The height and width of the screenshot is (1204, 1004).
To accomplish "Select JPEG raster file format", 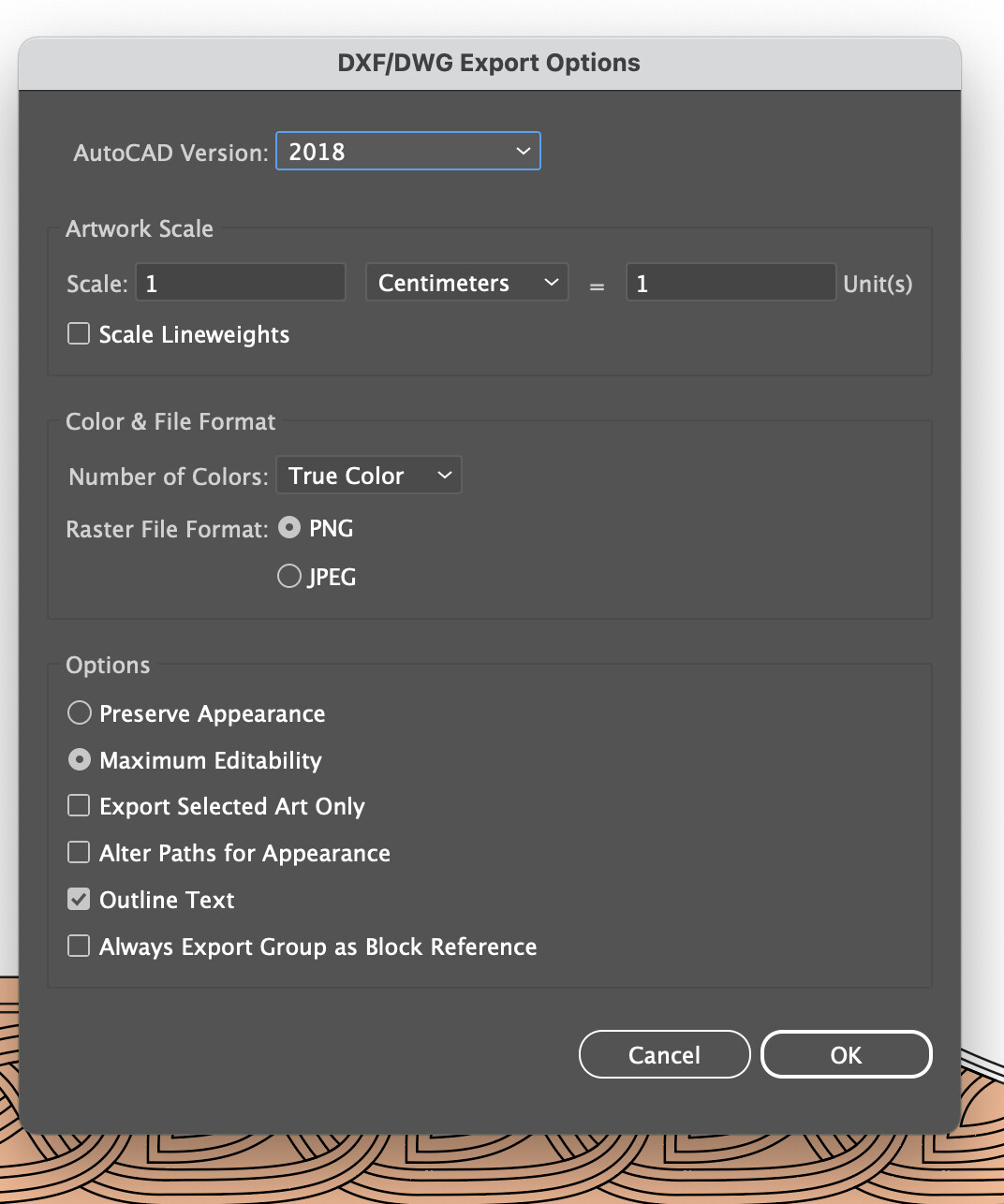I will pos(289,576).
